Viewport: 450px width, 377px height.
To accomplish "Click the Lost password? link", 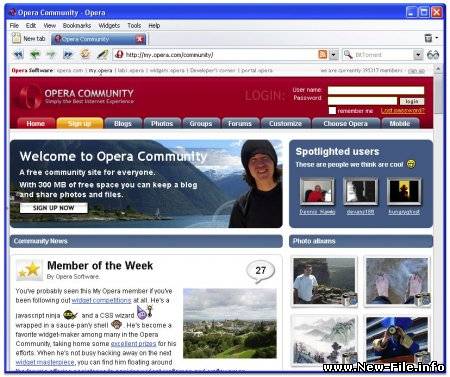I will pos(403,110).
